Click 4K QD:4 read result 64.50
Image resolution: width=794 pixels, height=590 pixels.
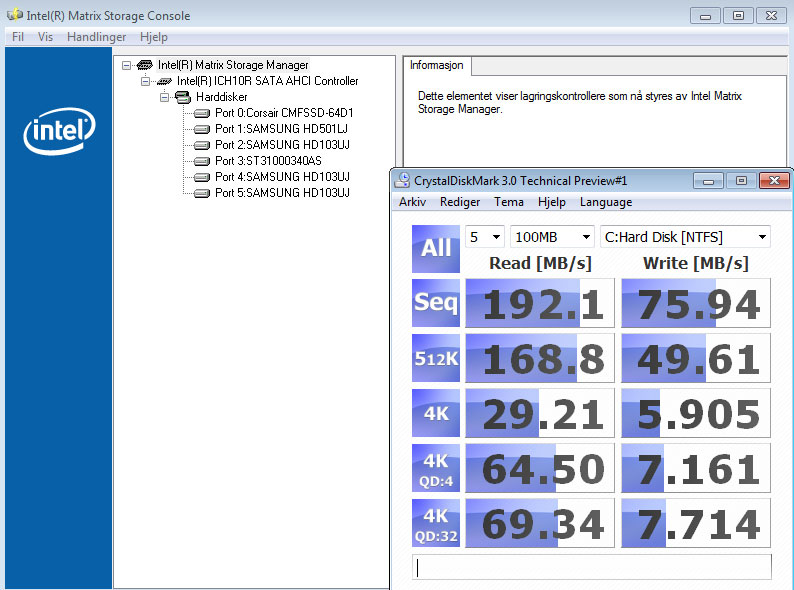pyautogui.click(x=540, y=468)
